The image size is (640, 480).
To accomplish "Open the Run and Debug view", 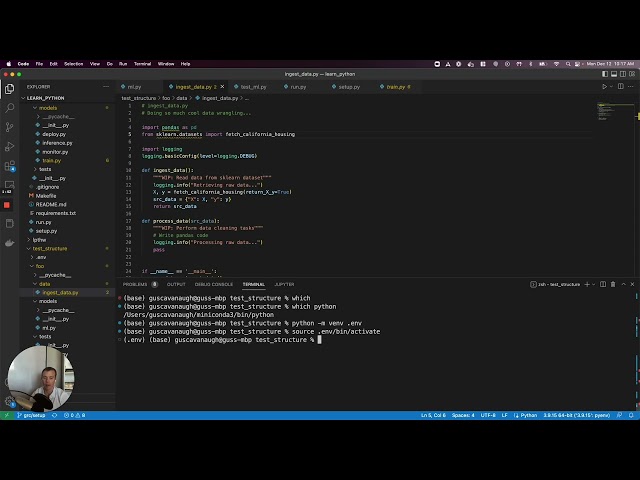I will point(9,146).
